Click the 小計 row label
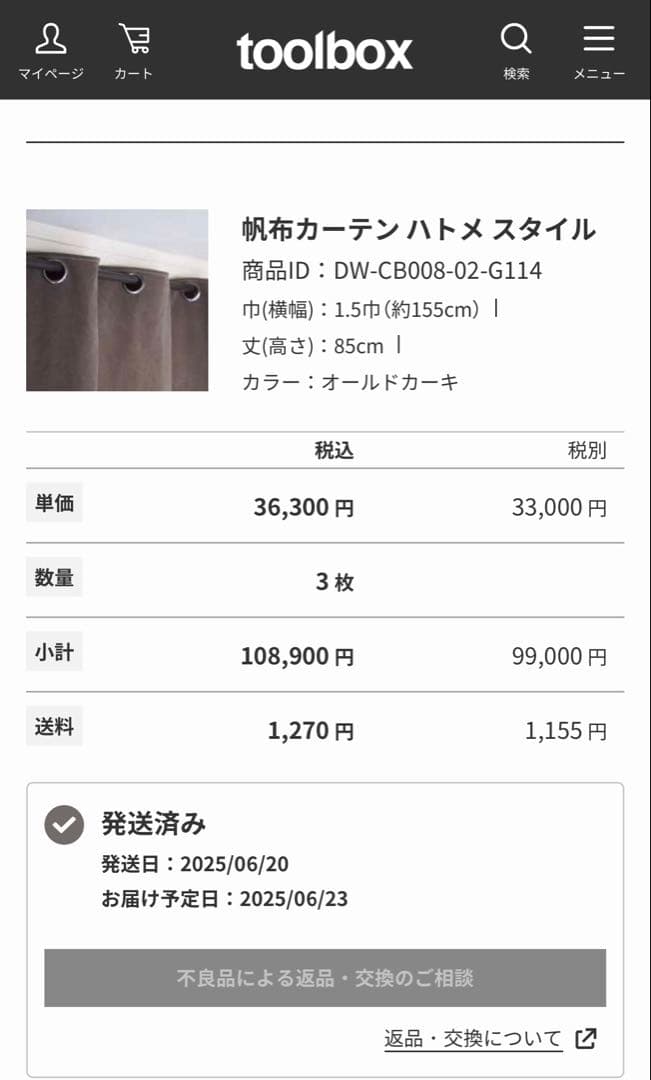Viewport: 651px width, 1080px height. [54, 652]
